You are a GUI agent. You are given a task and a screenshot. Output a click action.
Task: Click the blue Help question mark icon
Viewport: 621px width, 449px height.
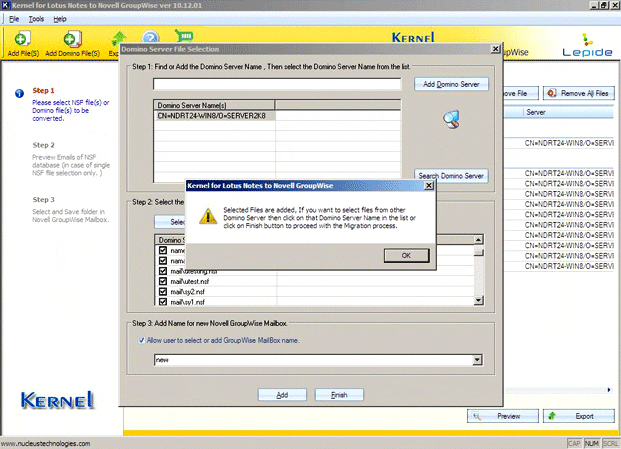tap(150, 37)
